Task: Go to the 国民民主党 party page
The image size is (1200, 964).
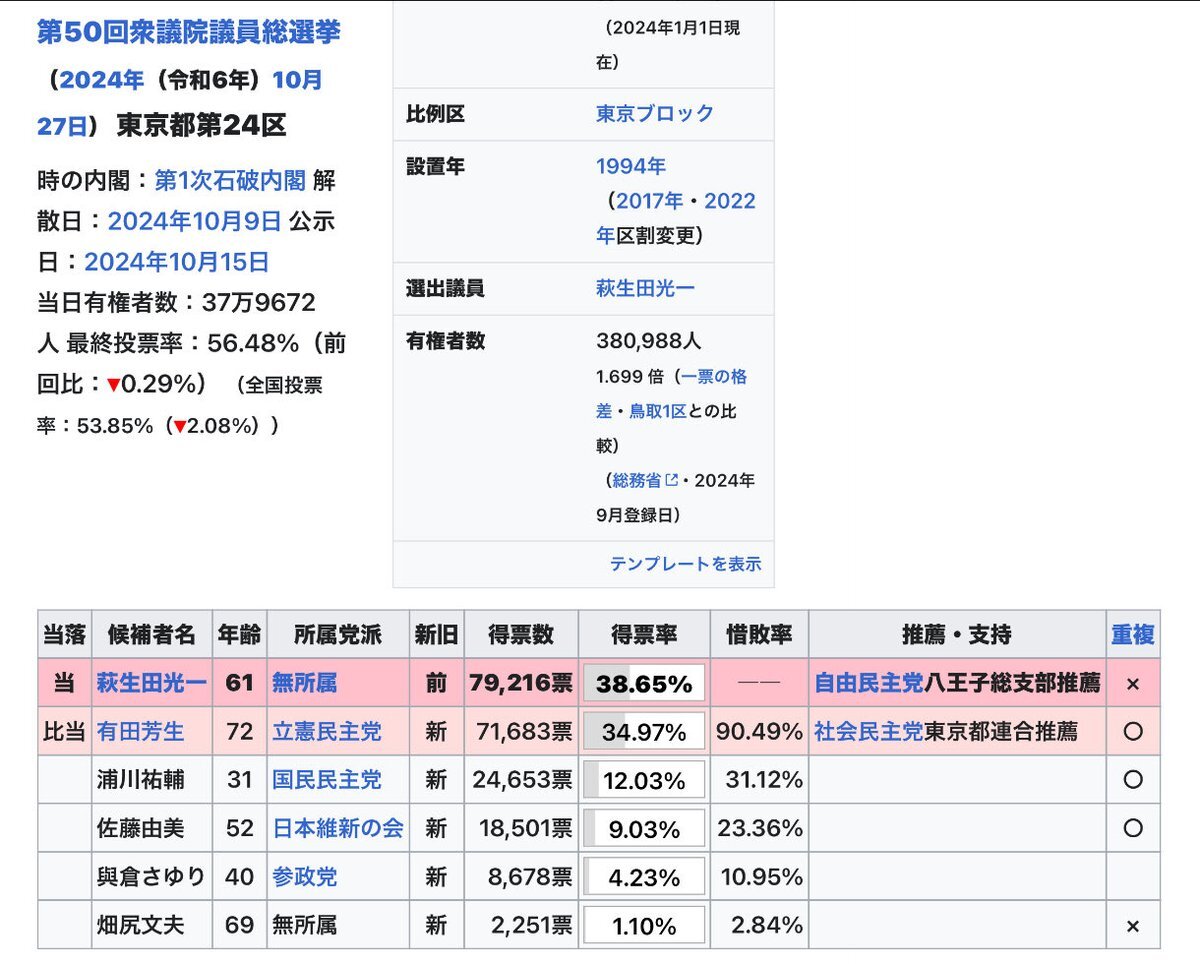Action: click(327, 780)
